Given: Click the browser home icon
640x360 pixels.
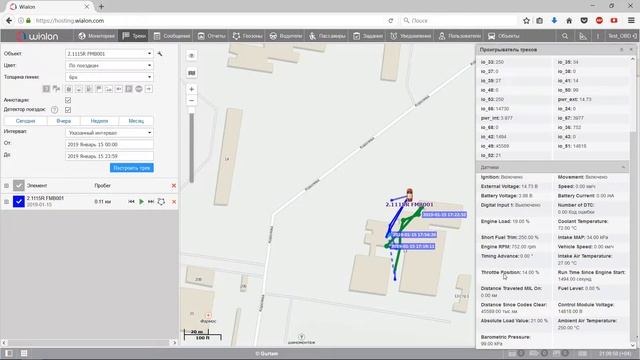Looking at the screenshot, I should point(569,20).
